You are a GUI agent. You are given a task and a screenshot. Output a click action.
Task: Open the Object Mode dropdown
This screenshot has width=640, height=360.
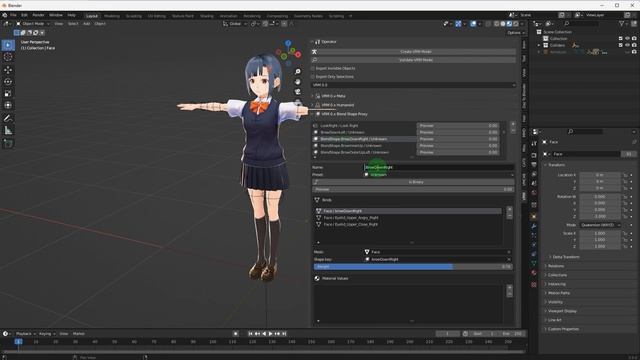[x=33, y=24]
